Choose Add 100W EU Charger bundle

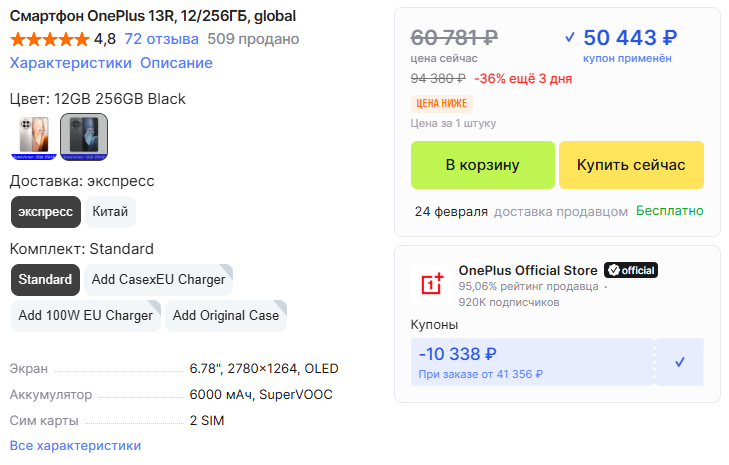coord(86,316)
